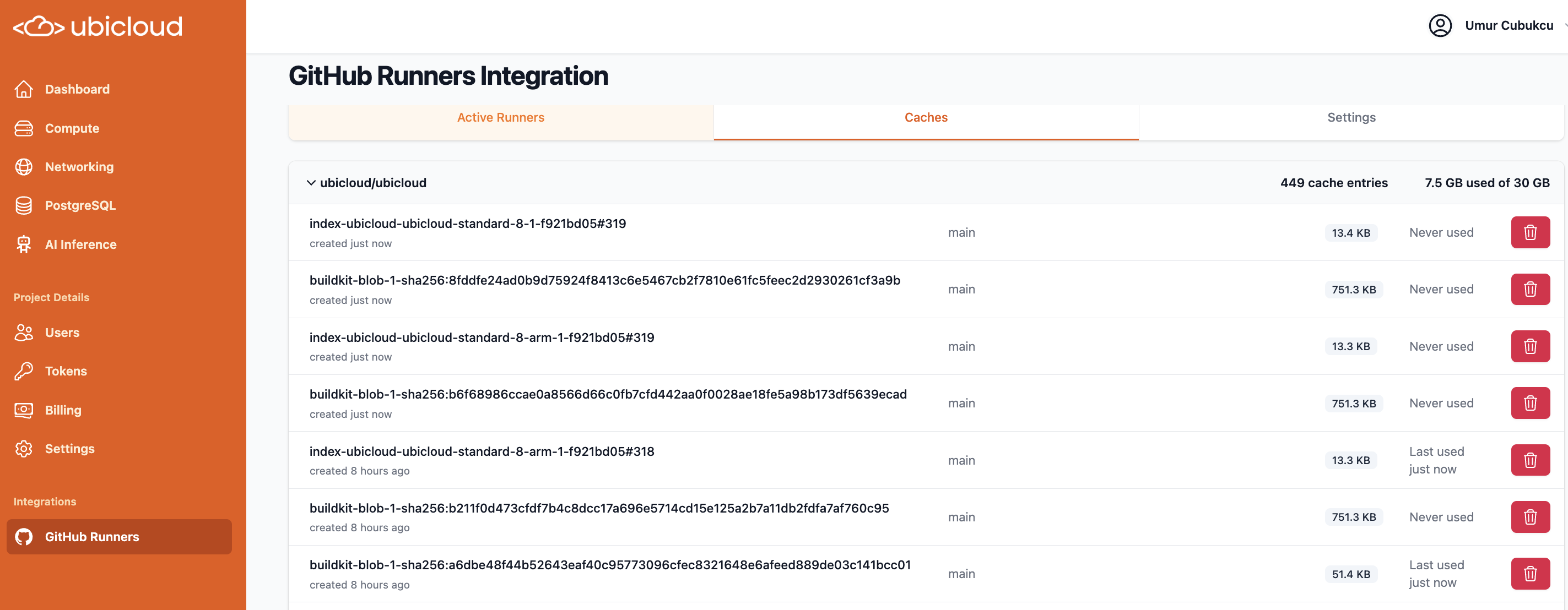This screenshot has height=610, width=1568.
Task: Click buildkit blob name starting b6f68986
Action: pos(608,394)
